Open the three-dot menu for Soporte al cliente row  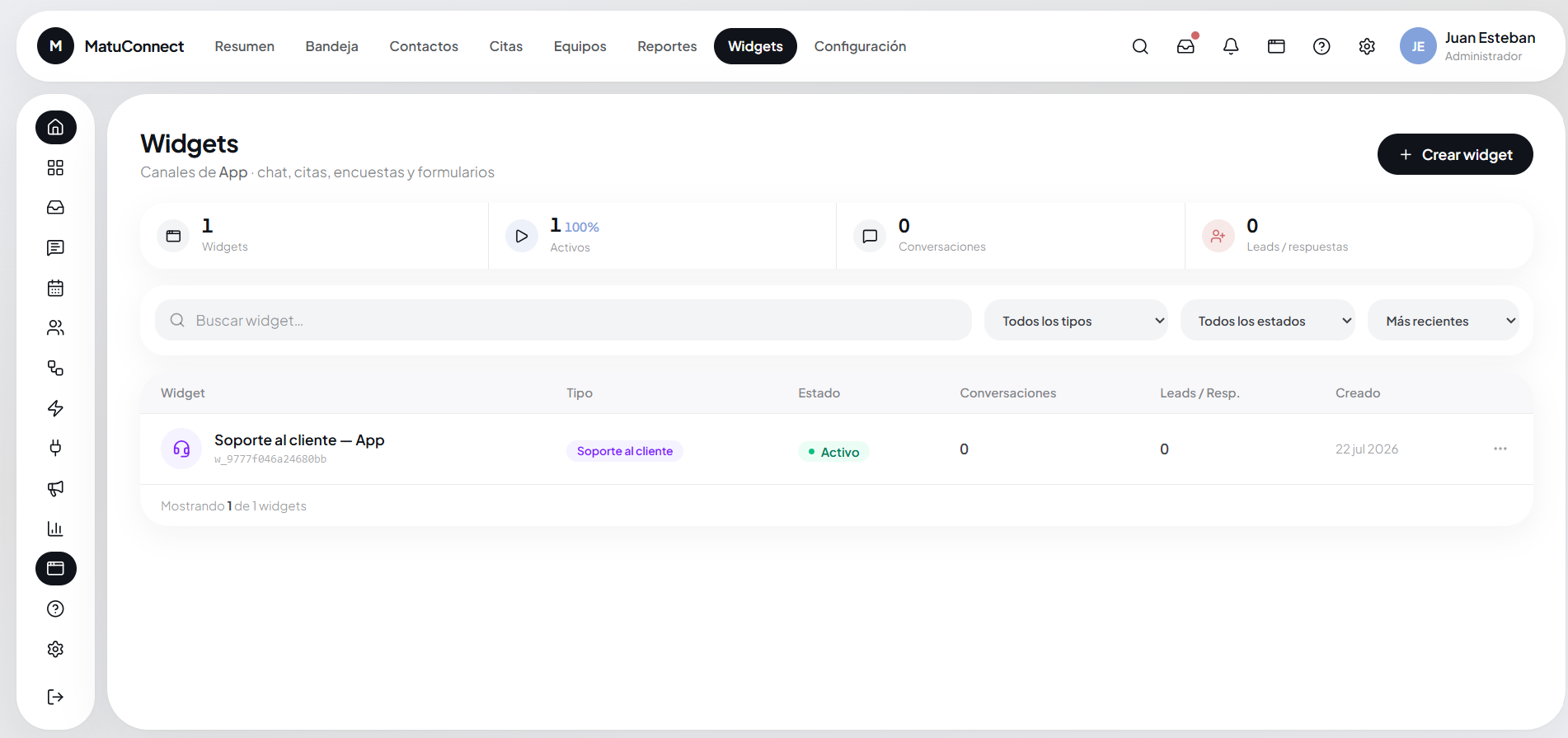click(x=1500, y=449)
